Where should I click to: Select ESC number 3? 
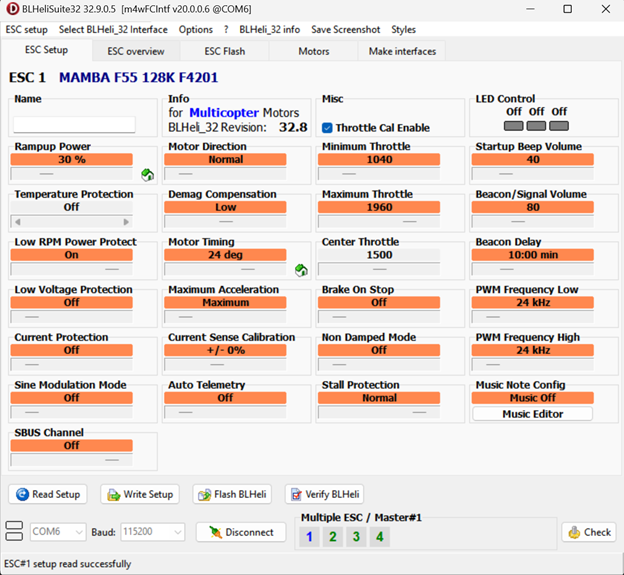coord(356,536)
